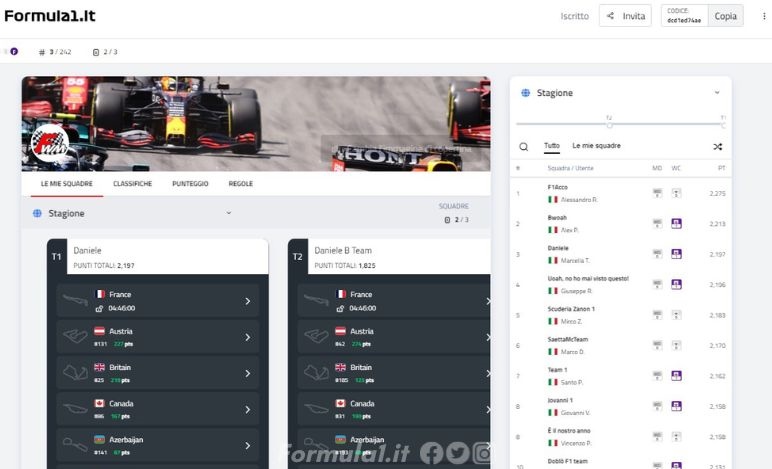Click the league logo on banner

point(49,150)
